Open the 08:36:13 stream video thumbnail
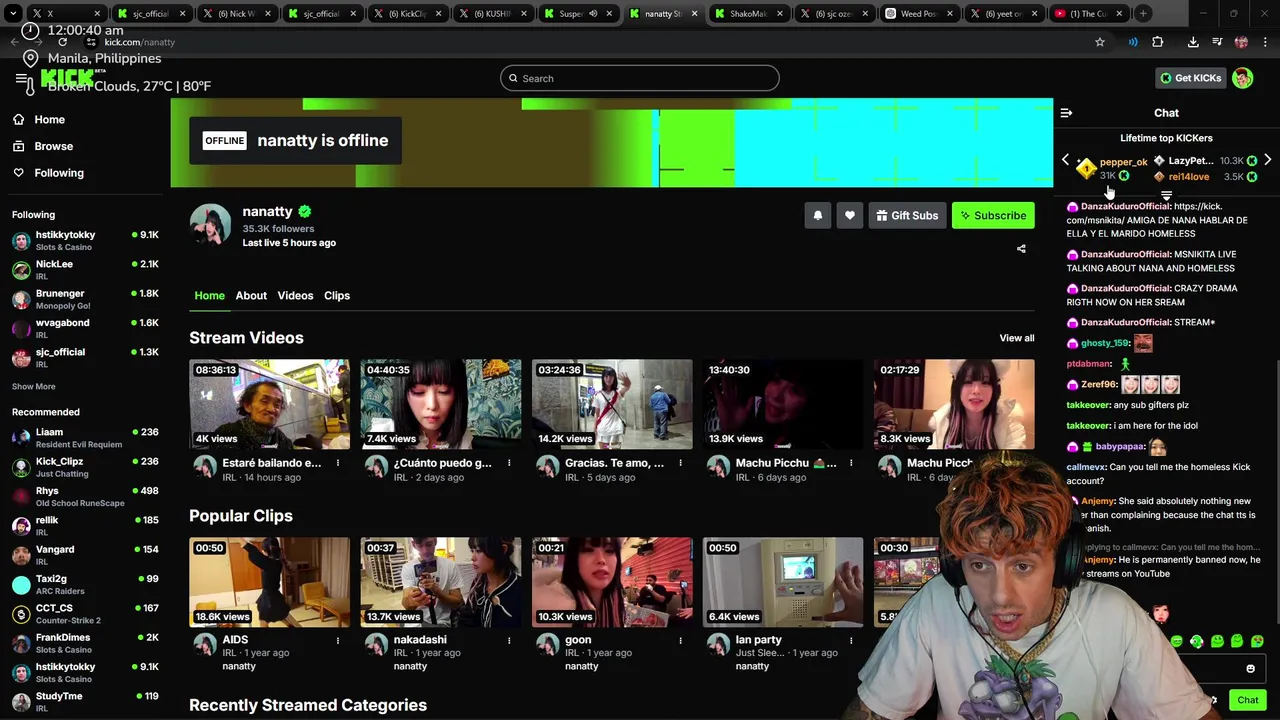The width and height of the screenshot is (1280, 720). point(269,404)
